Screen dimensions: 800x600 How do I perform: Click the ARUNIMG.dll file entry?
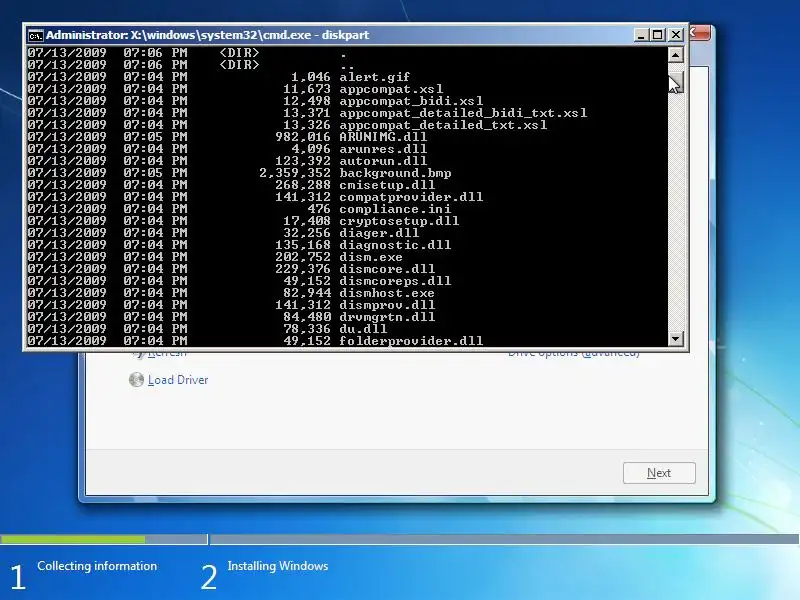click(x=383, y=137)
